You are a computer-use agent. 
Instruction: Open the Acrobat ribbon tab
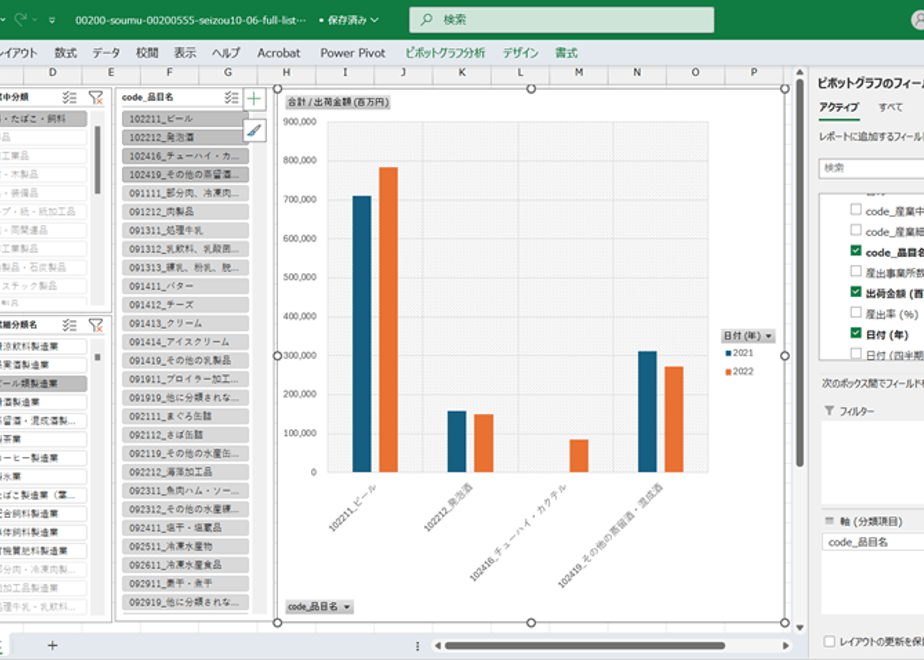coord(279,53)
